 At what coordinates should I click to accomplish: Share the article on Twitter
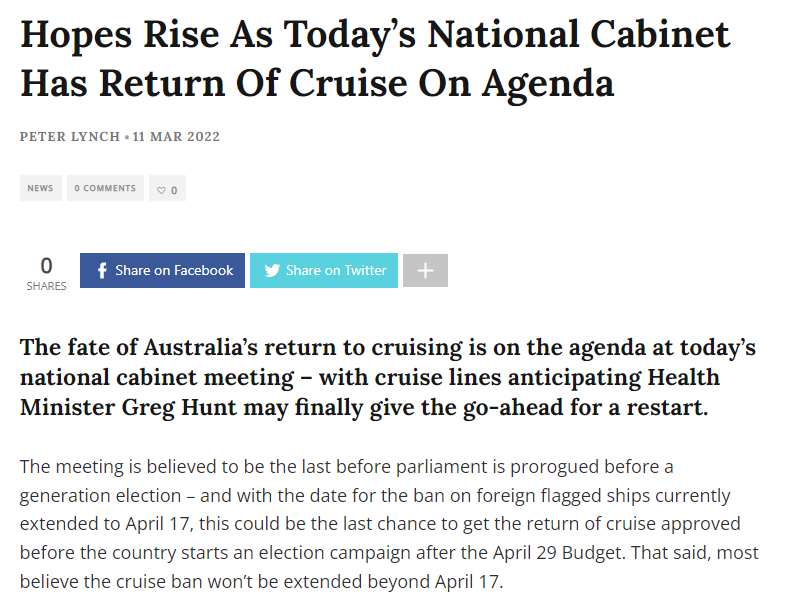pyautogui.click(x=324, y=271)
